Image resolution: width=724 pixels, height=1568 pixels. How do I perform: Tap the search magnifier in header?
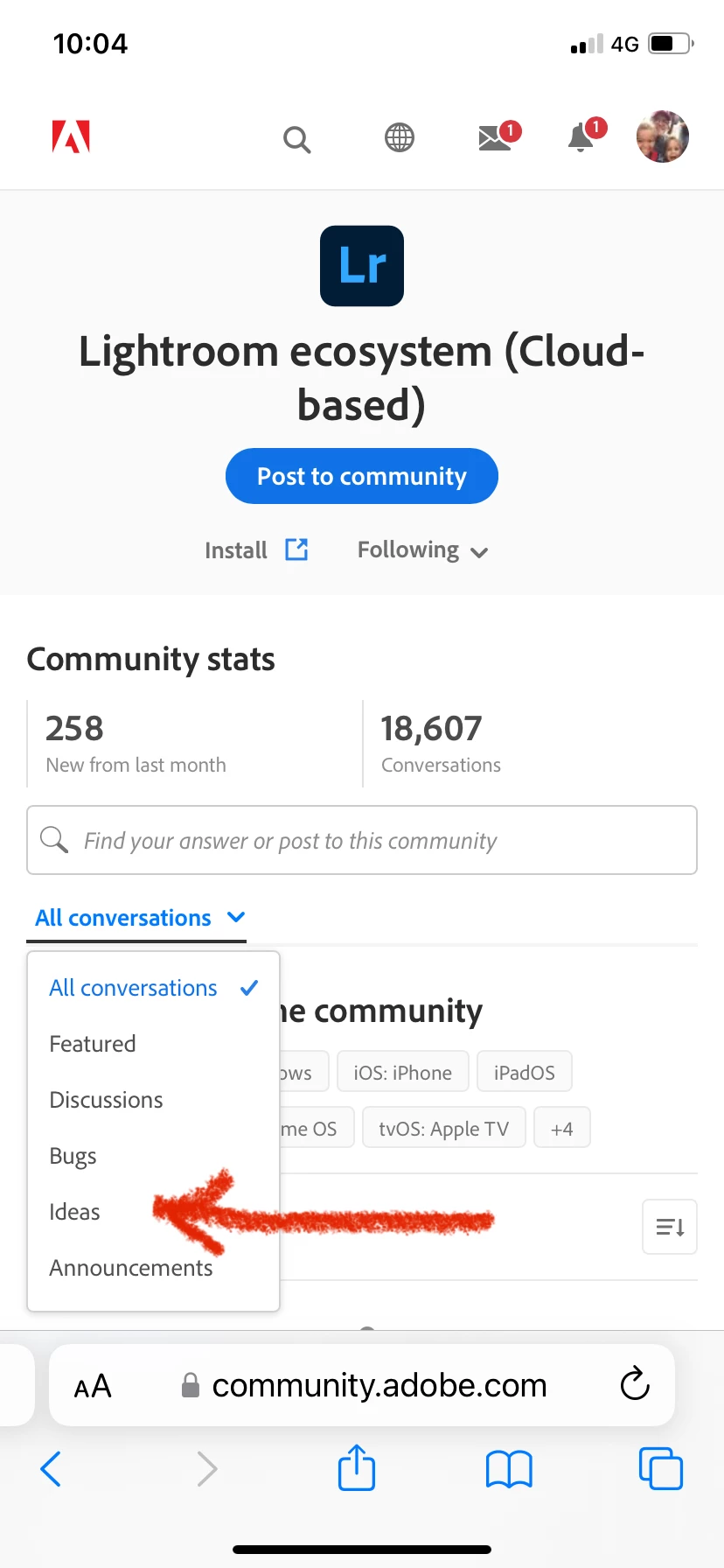click(x=297, y=139)
